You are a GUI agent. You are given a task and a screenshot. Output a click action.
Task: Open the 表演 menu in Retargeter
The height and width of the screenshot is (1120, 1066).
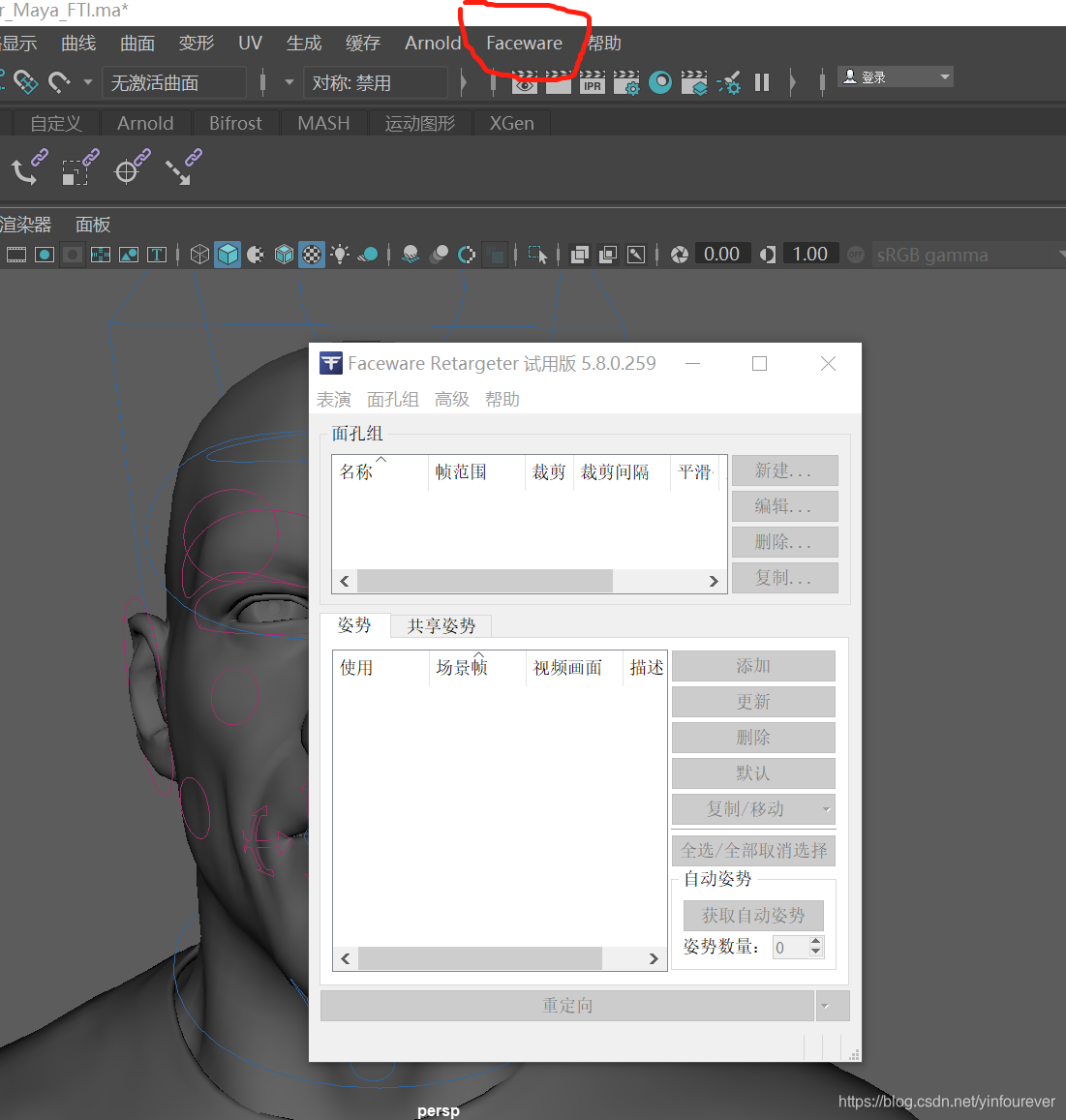tap(334, 399)
